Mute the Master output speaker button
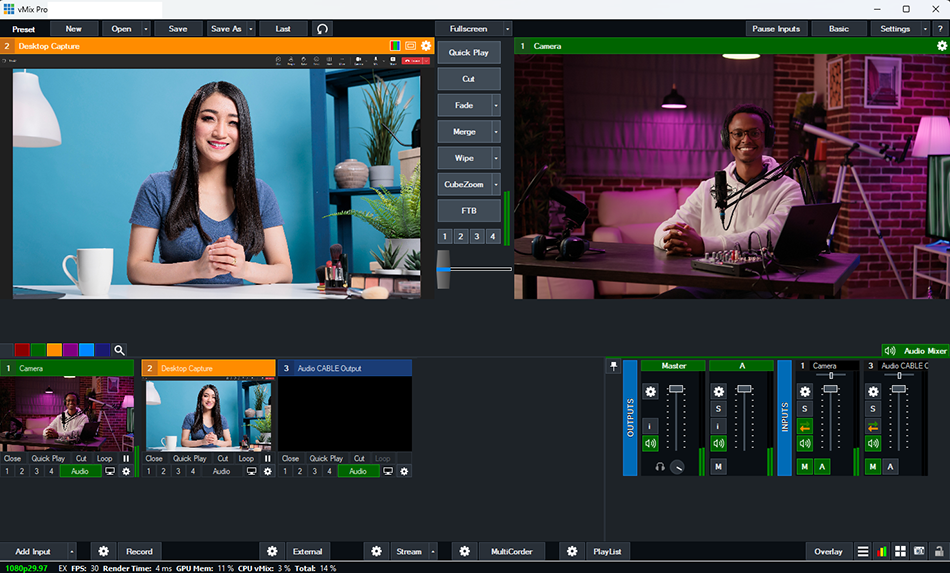The height and width of the screenshot is (573, 950). [x=650, y=443]
